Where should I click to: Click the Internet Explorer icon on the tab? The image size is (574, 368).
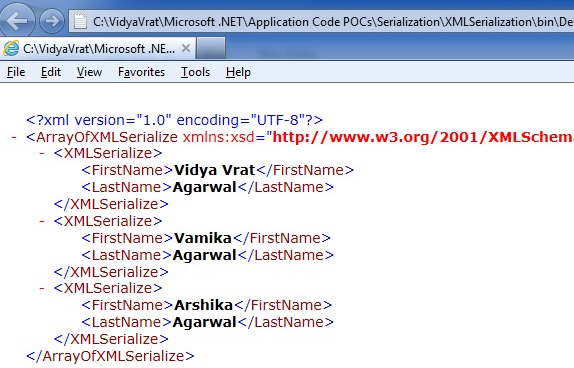pyautogui.click(x=11, y=48)
